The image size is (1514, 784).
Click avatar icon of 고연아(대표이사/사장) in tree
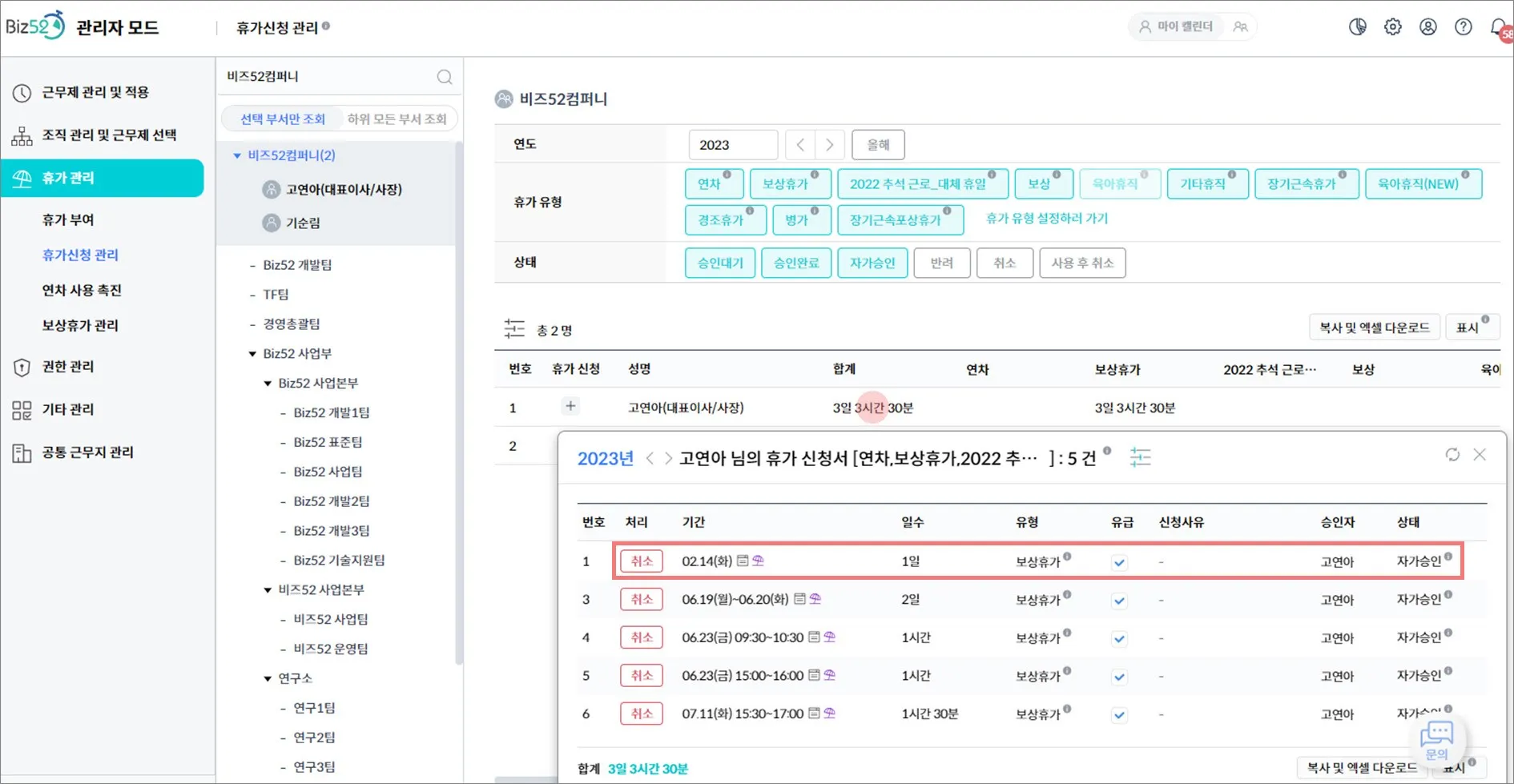[x=272, y=189]
